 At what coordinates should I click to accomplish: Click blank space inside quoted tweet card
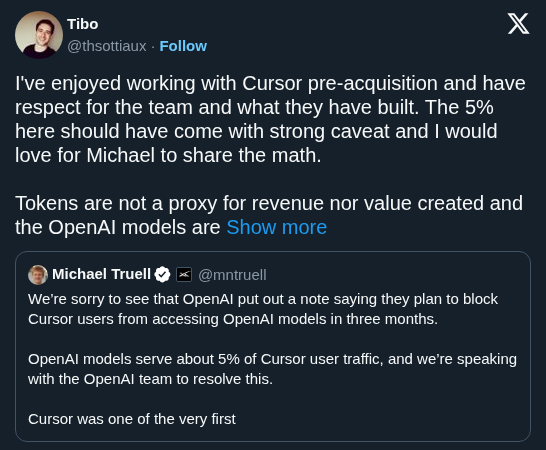tap(383, 418)
